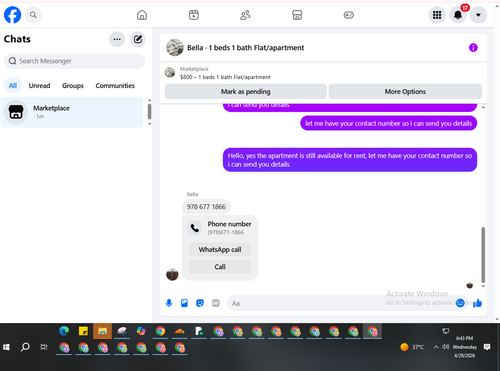Click the Call button
Viewport: 500px width, 371px height.
[x=220, y=267]
